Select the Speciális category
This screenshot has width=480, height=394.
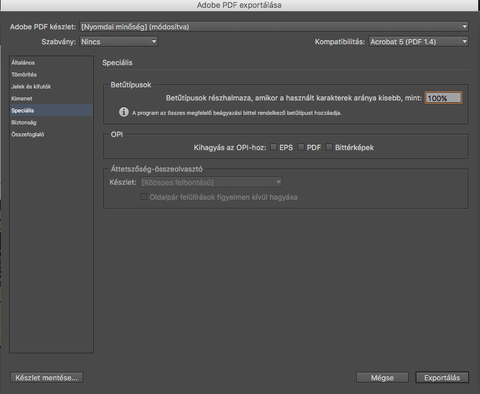(51, 110)
